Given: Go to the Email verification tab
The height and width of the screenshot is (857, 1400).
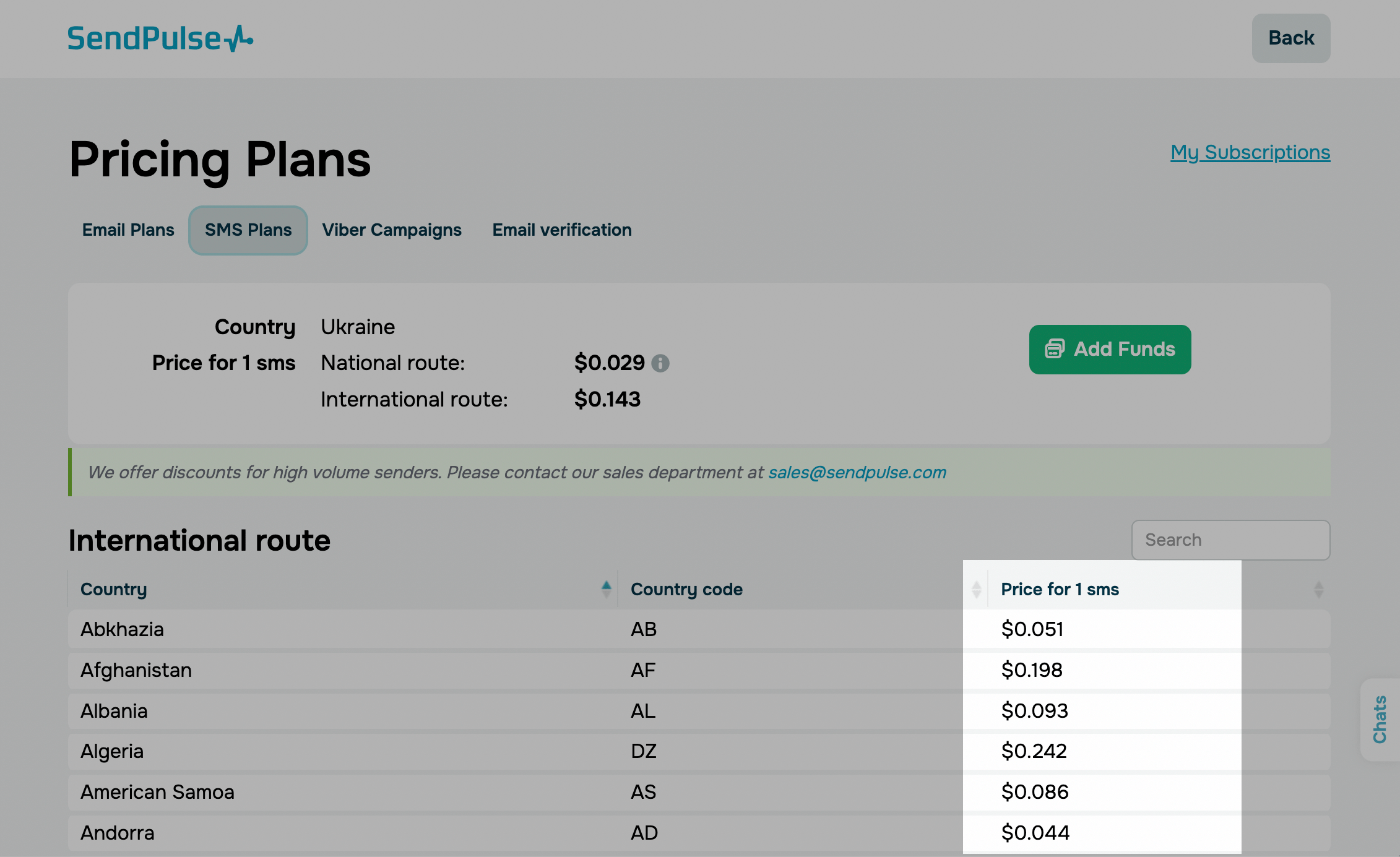Looking at the screenshot, I should coord(561,230).
